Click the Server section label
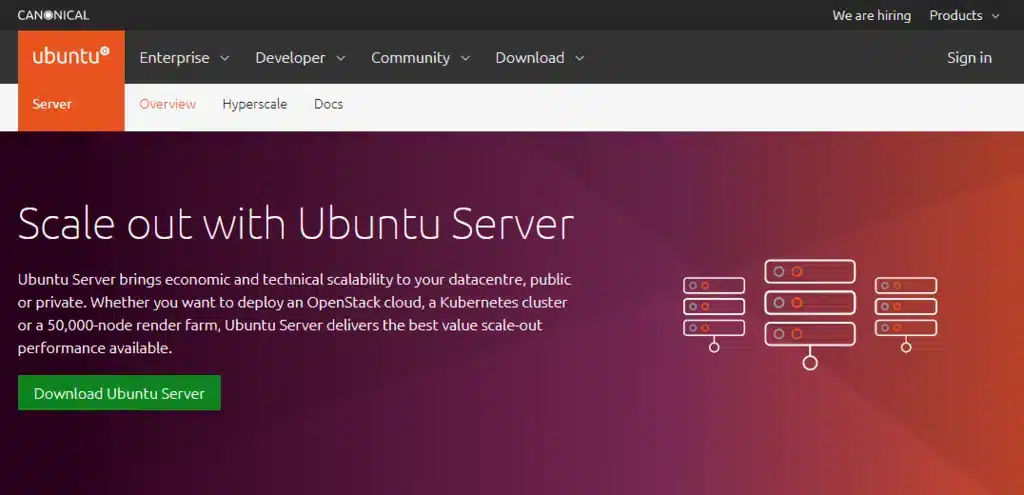The image size is (1024, 495). (52, 104)
